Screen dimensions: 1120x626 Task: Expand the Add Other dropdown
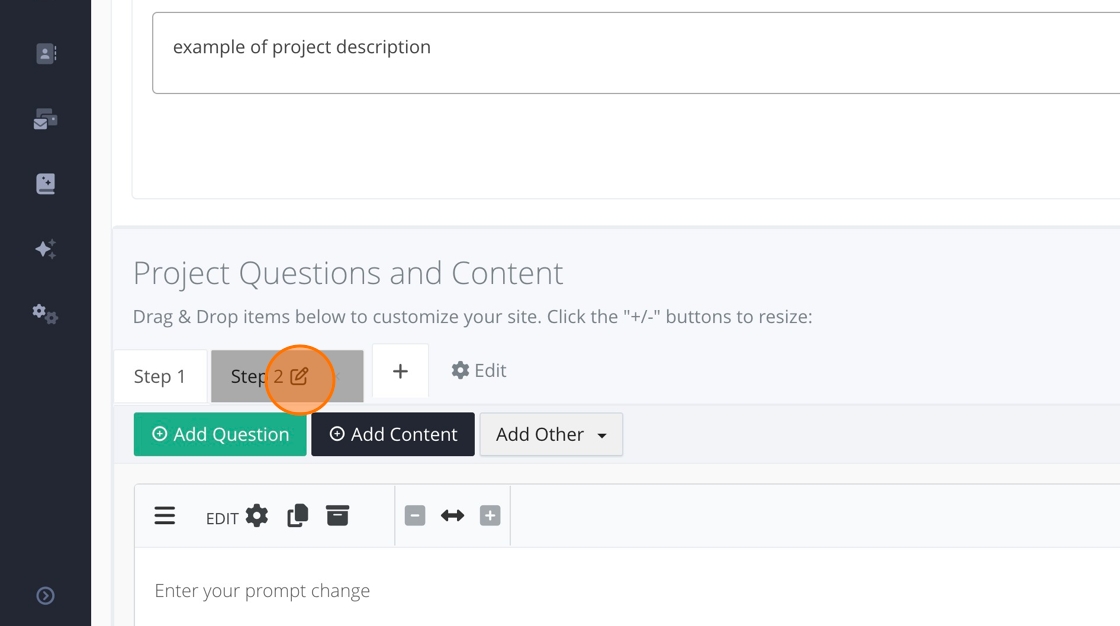click(x=551, y=435)
